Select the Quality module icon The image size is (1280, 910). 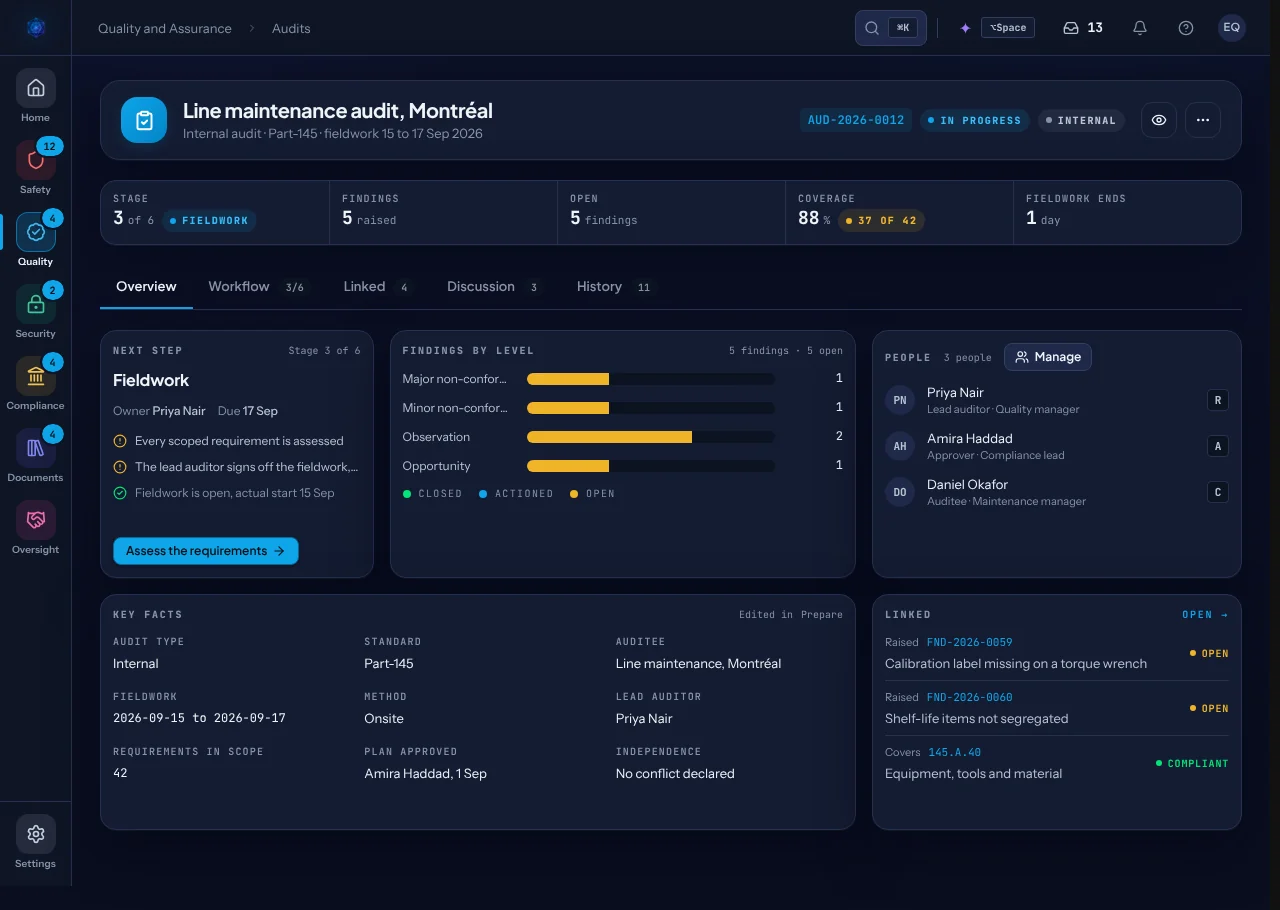click(35, 232)
